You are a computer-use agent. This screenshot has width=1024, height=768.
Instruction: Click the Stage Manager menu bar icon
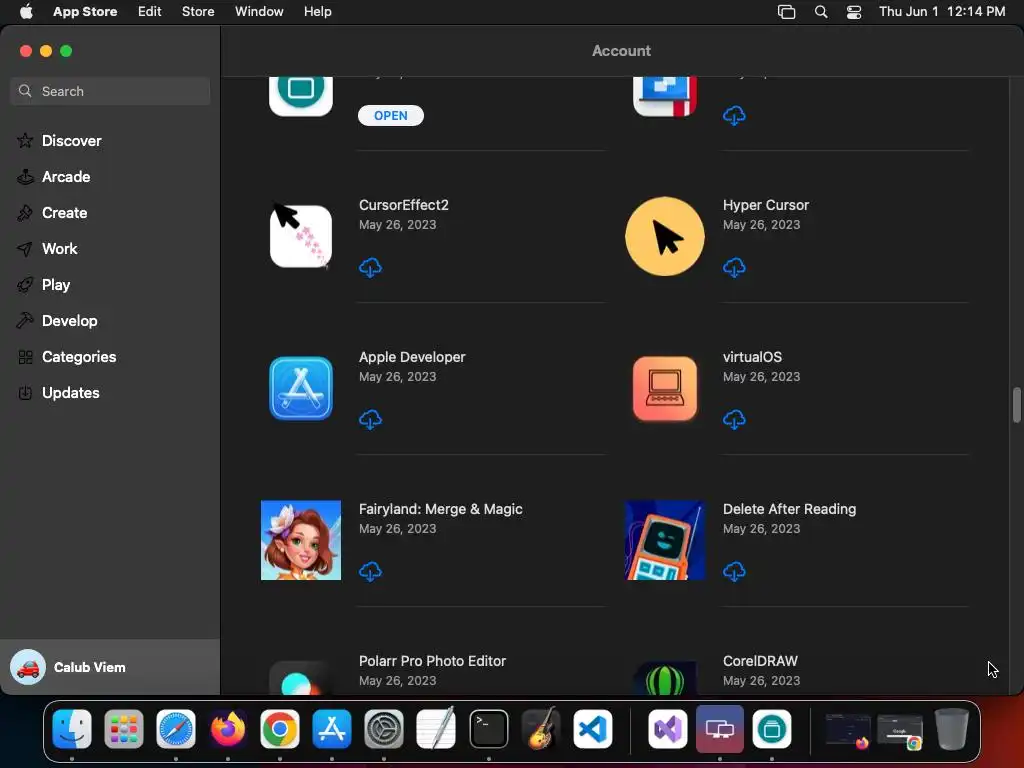786,12
